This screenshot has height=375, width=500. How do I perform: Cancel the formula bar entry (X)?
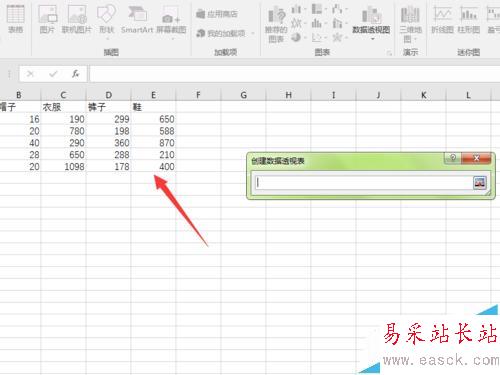click(x=30, y=74)
